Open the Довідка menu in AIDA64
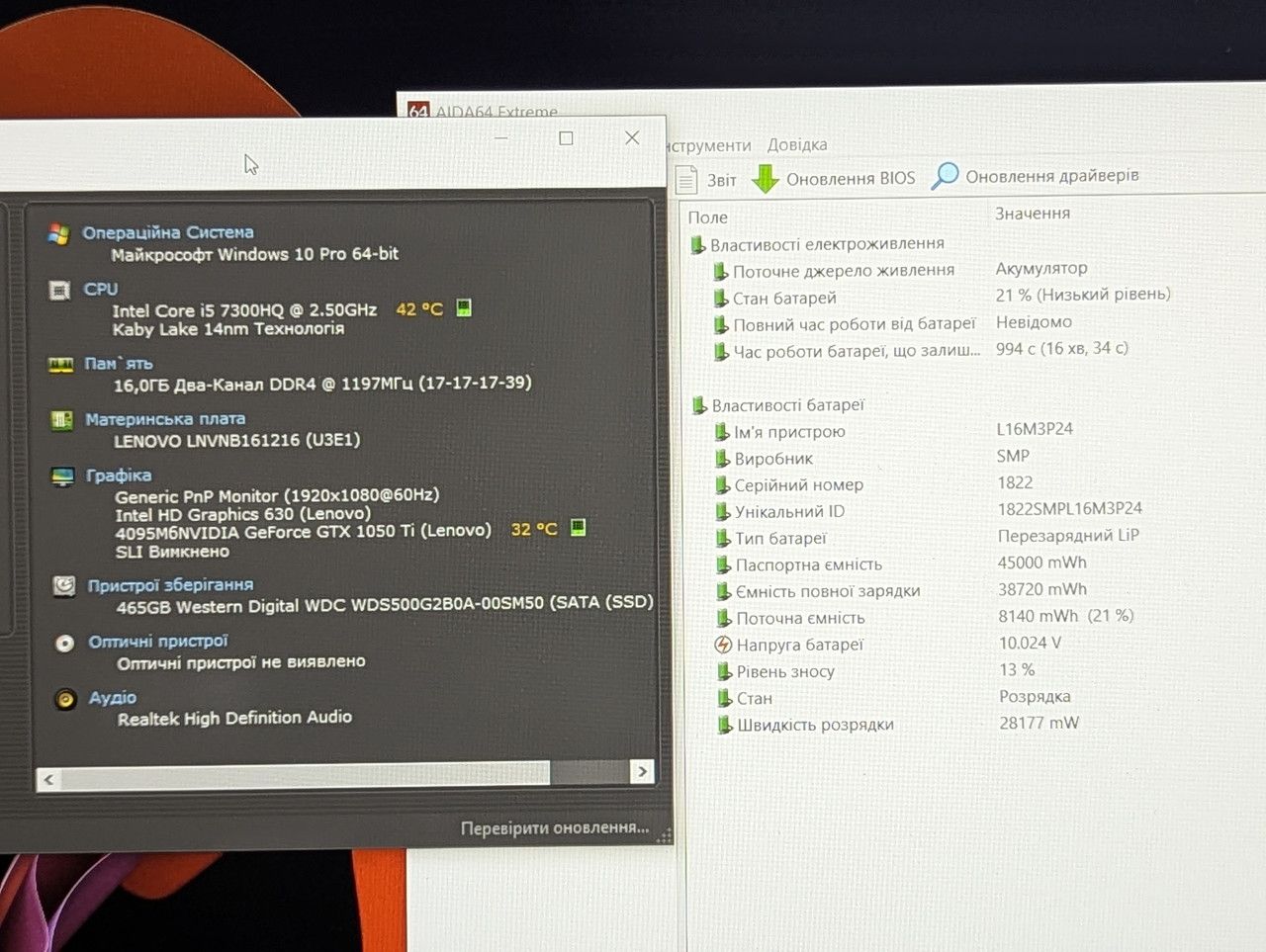This screenshot has height=952, width=1266. (797, 145)
